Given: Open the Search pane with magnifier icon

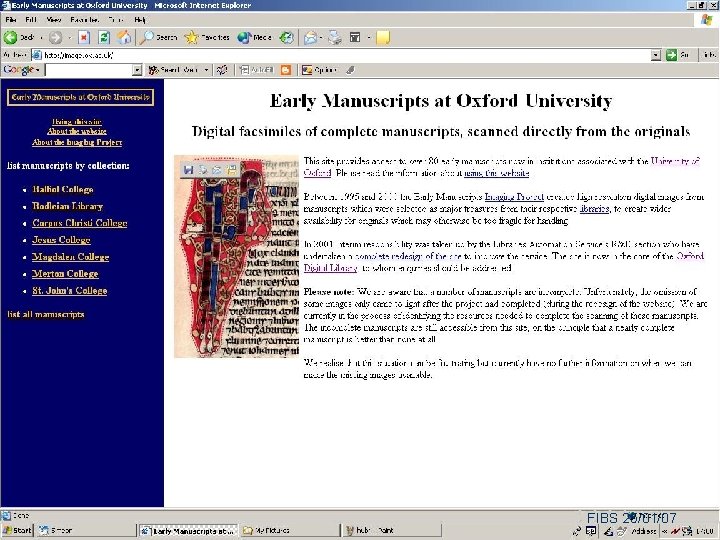Looking at the screenshot, I should pyautogui.click(x=159, y=38).
